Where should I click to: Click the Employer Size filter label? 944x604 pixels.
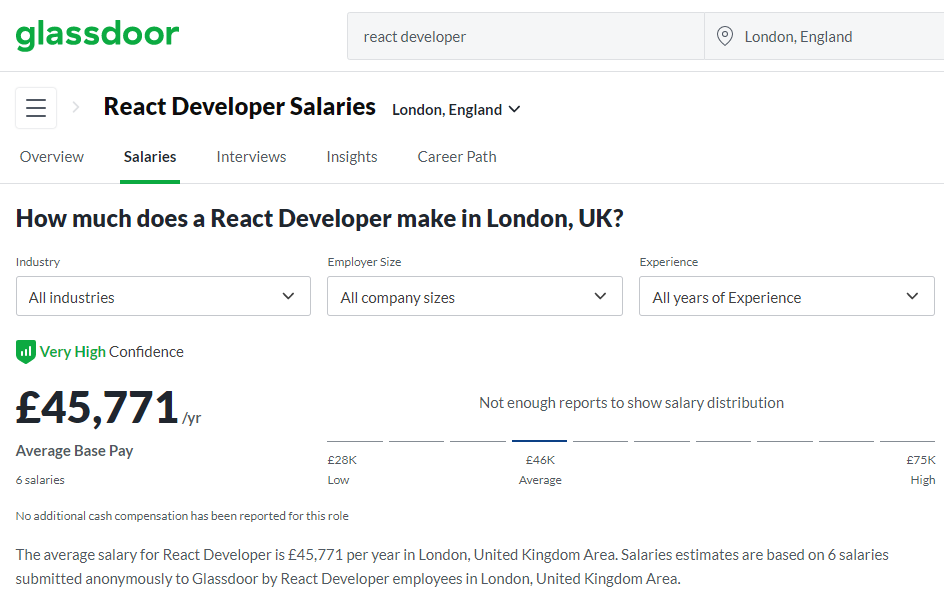[x=364, y=262]
